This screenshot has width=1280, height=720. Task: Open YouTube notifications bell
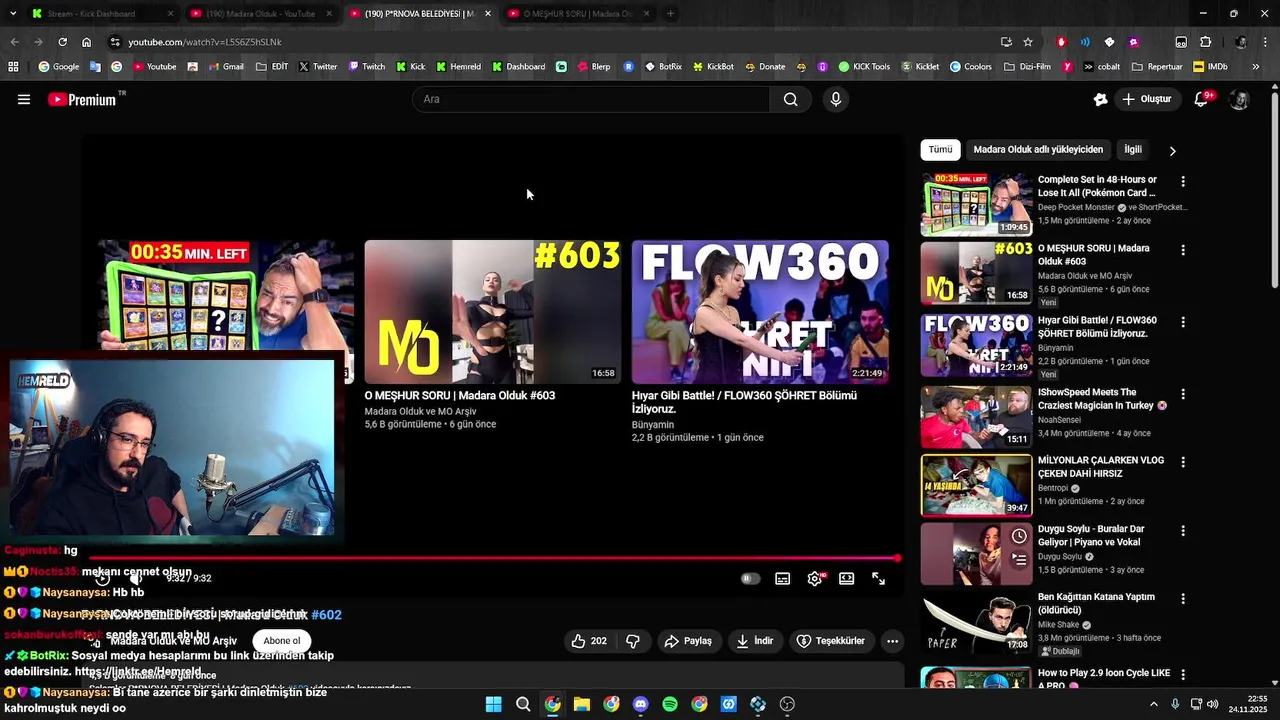point(1203,99)
